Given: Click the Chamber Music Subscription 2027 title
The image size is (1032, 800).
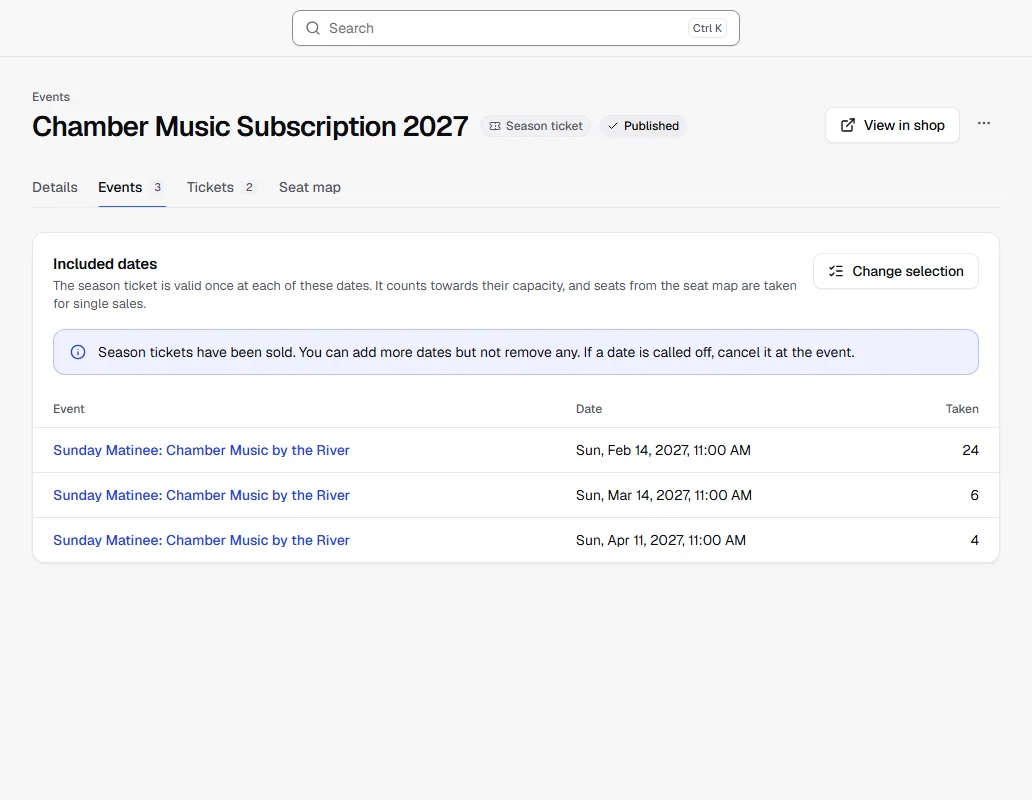Looking at the screenshot, I should coord(250,126).
